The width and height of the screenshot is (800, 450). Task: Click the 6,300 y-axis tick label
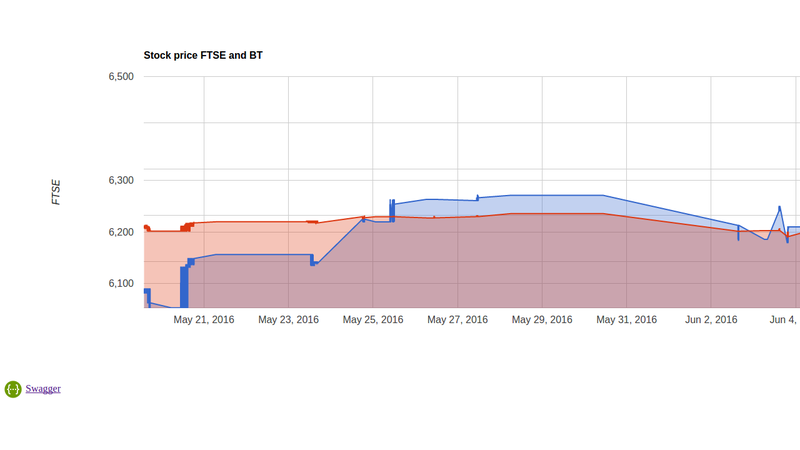(120, 181)
